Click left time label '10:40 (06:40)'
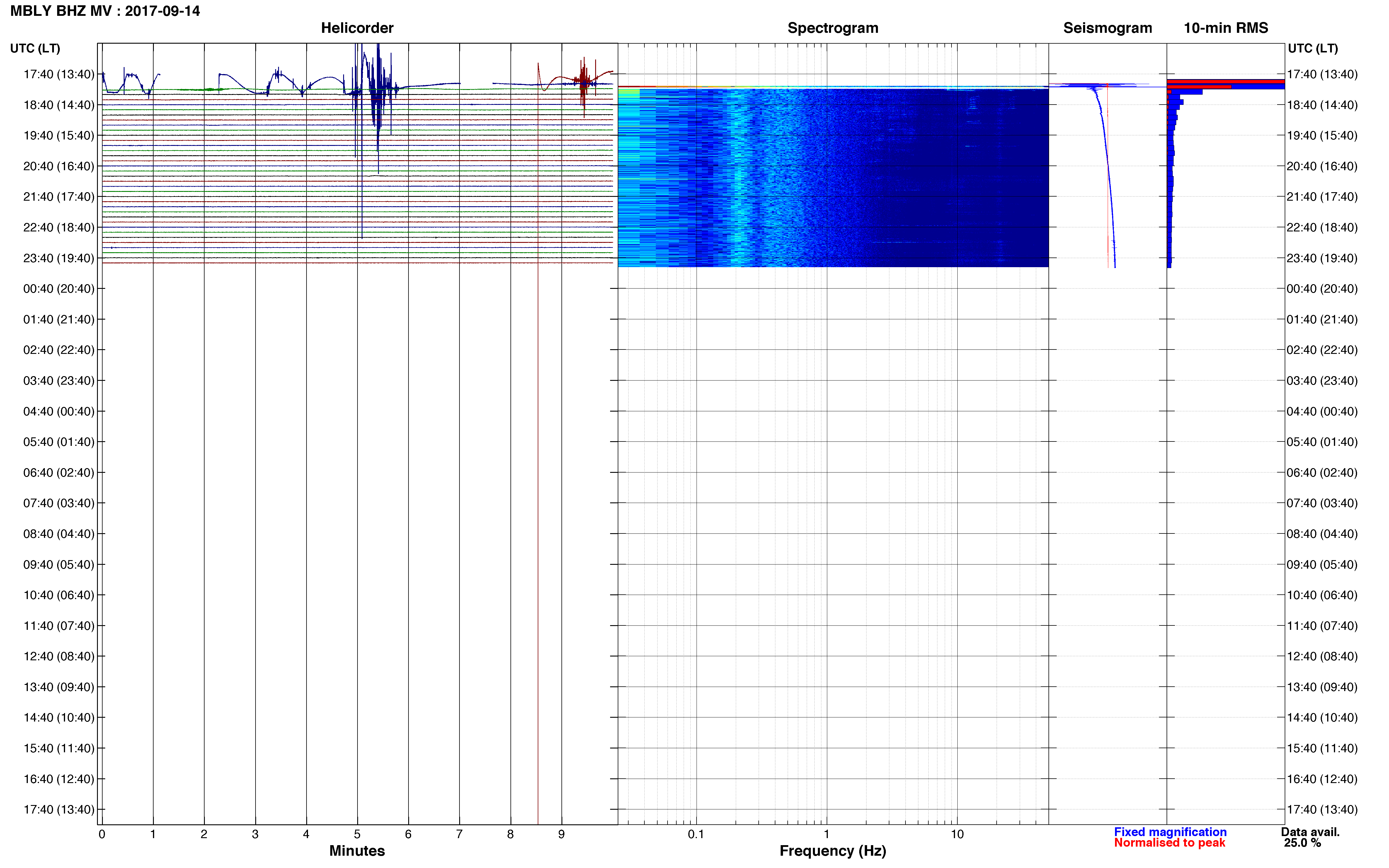 (x=59, y=595)
